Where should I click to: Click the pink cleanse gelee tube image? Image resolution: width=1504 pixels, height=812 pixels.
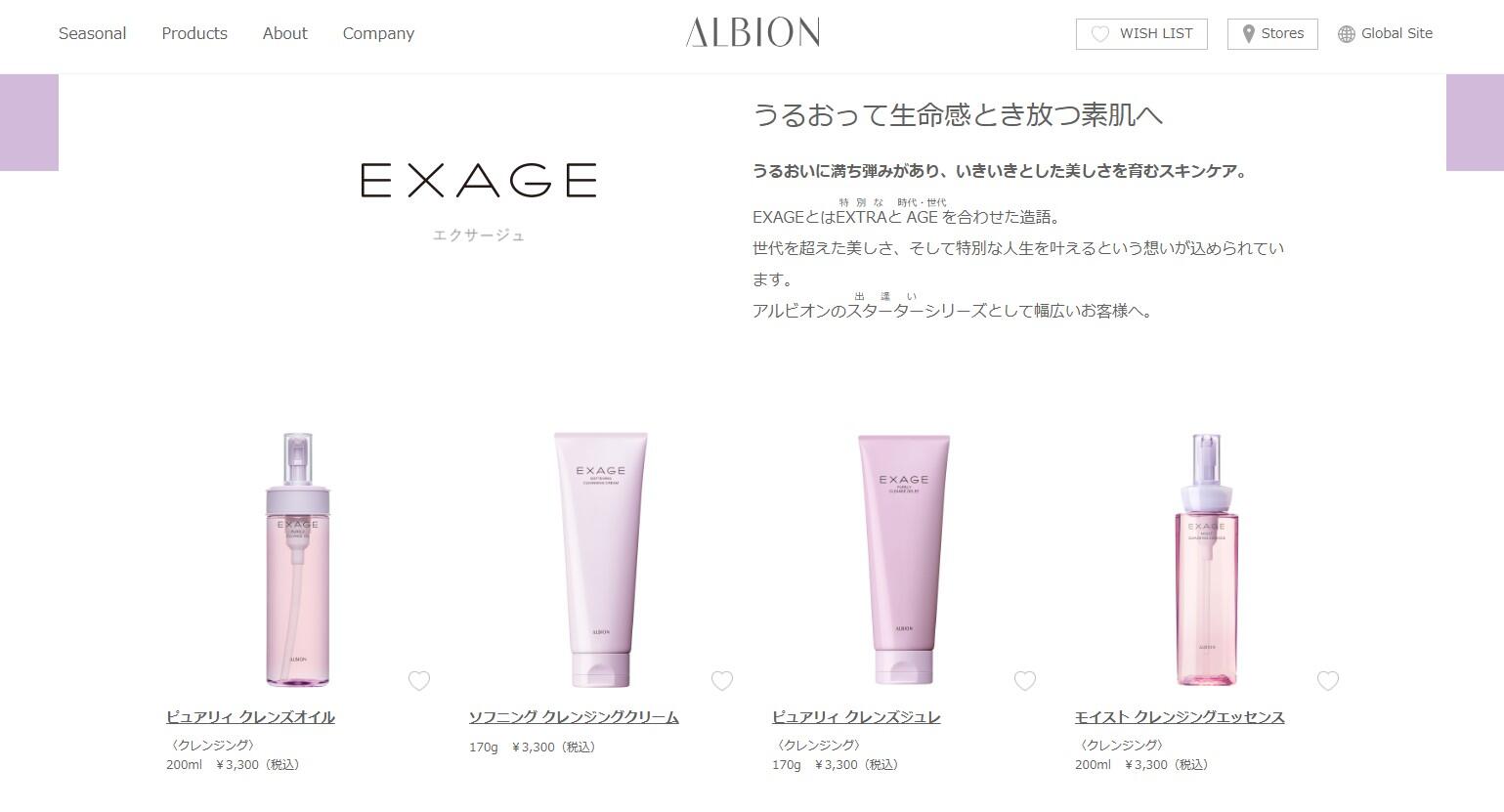pos(904,559)
